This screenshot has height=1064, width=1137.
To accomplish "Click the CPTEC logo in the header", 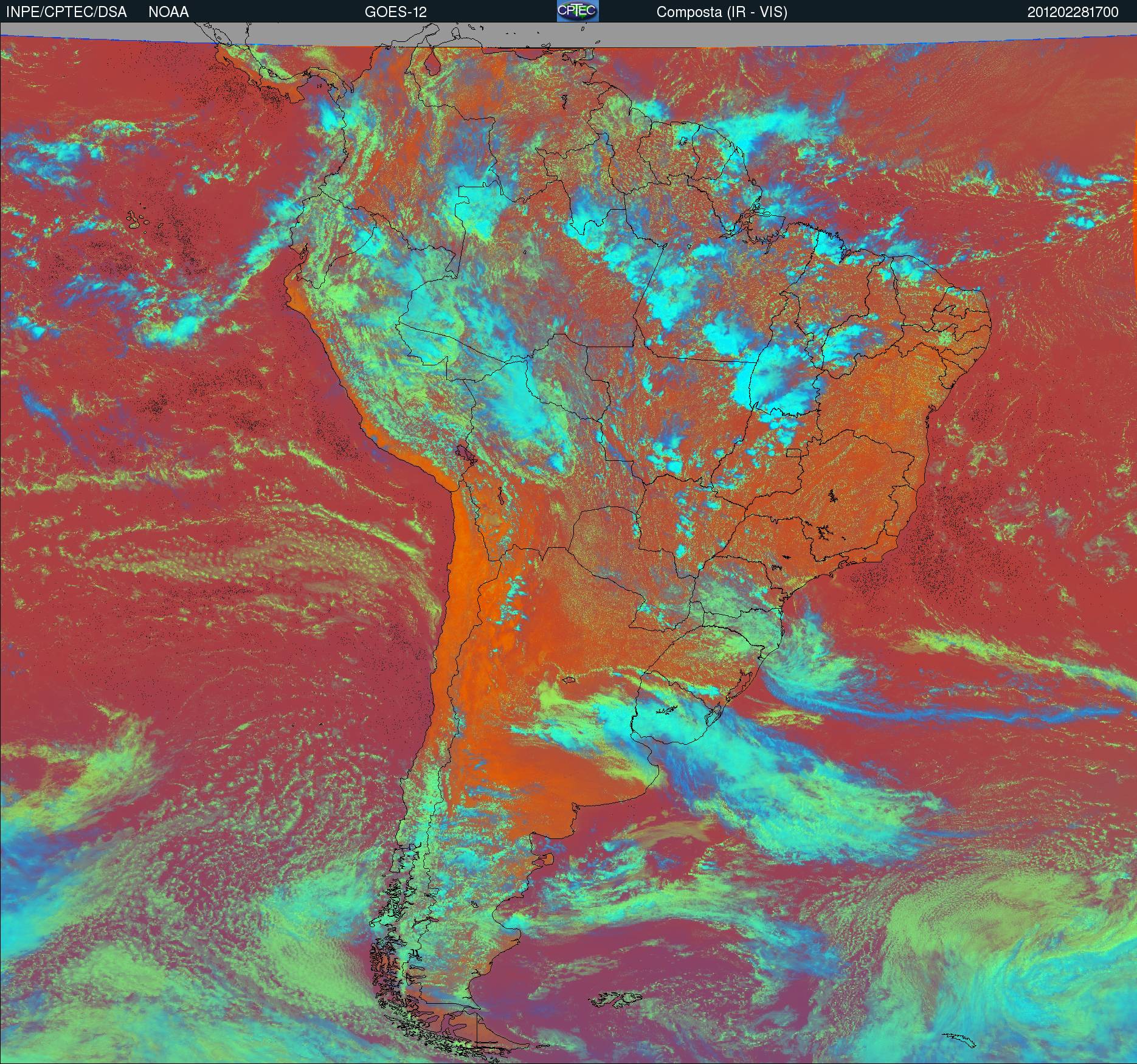I will point(578,11).
